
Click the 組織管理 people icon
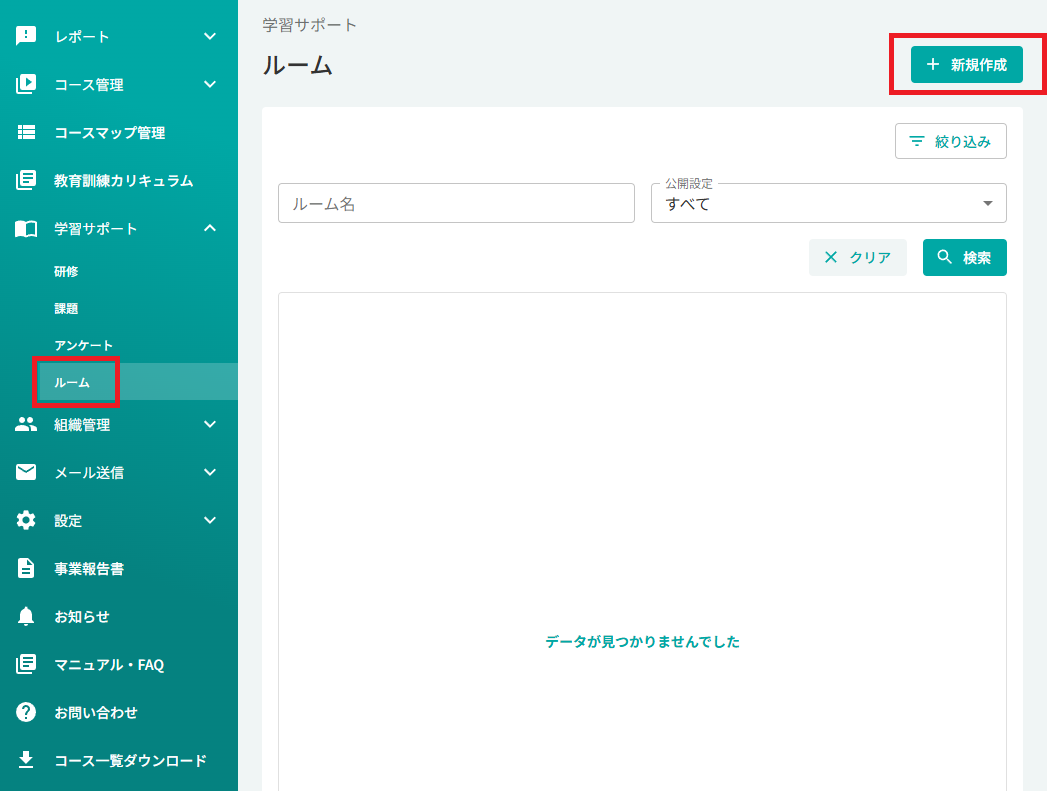(x=26, y=424)
